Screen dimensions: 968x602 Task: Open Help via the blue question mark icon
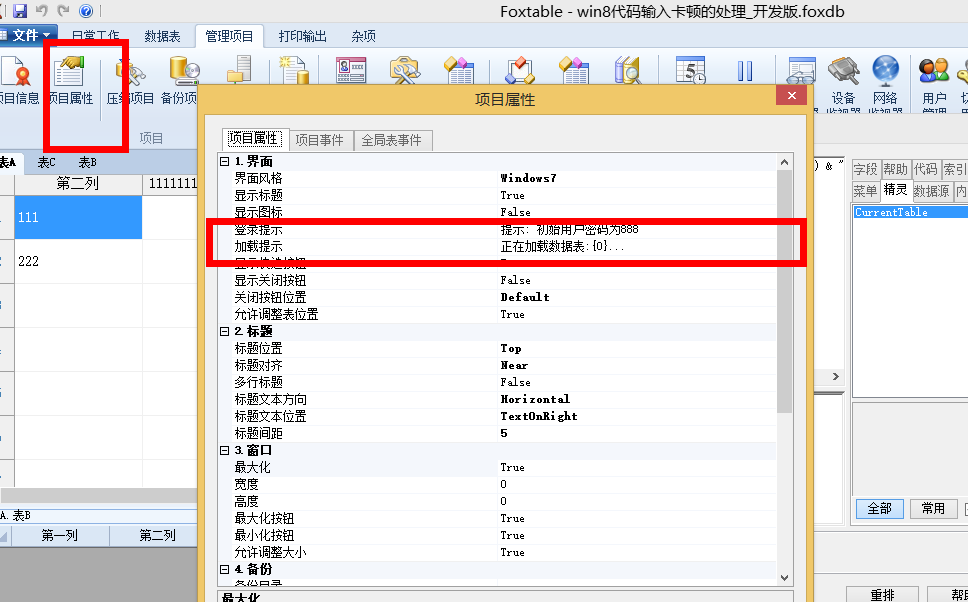[x=86, y=10]
